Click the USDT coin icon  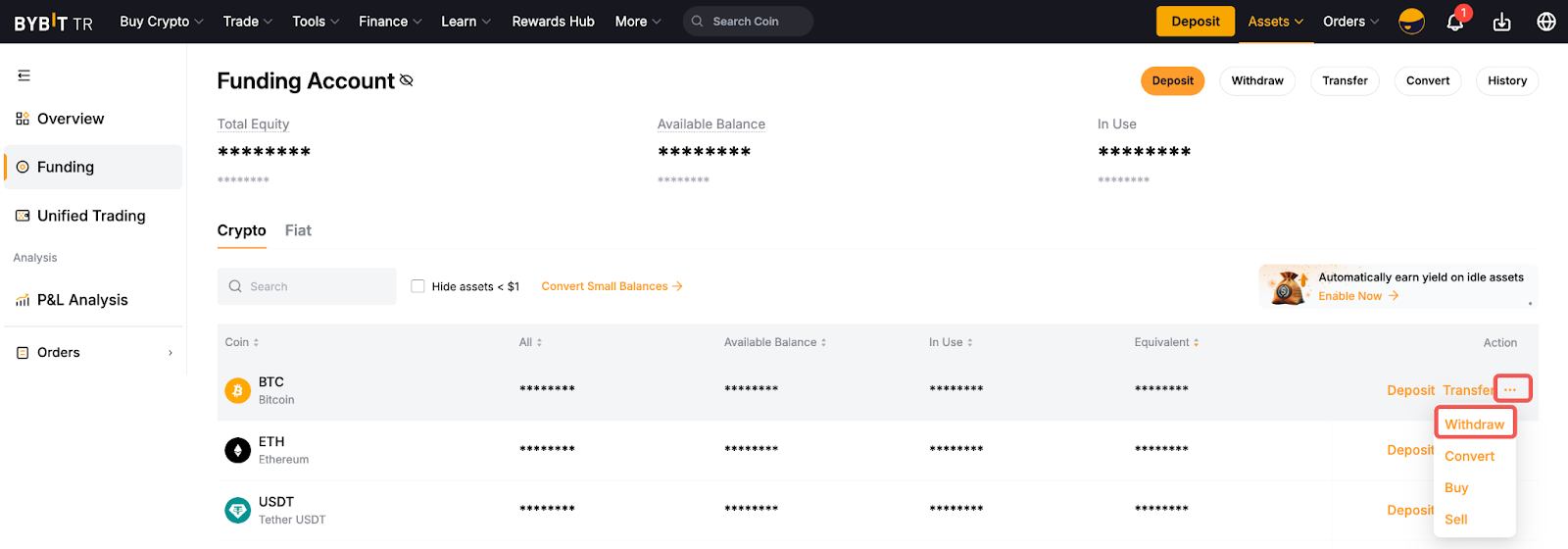238,510
